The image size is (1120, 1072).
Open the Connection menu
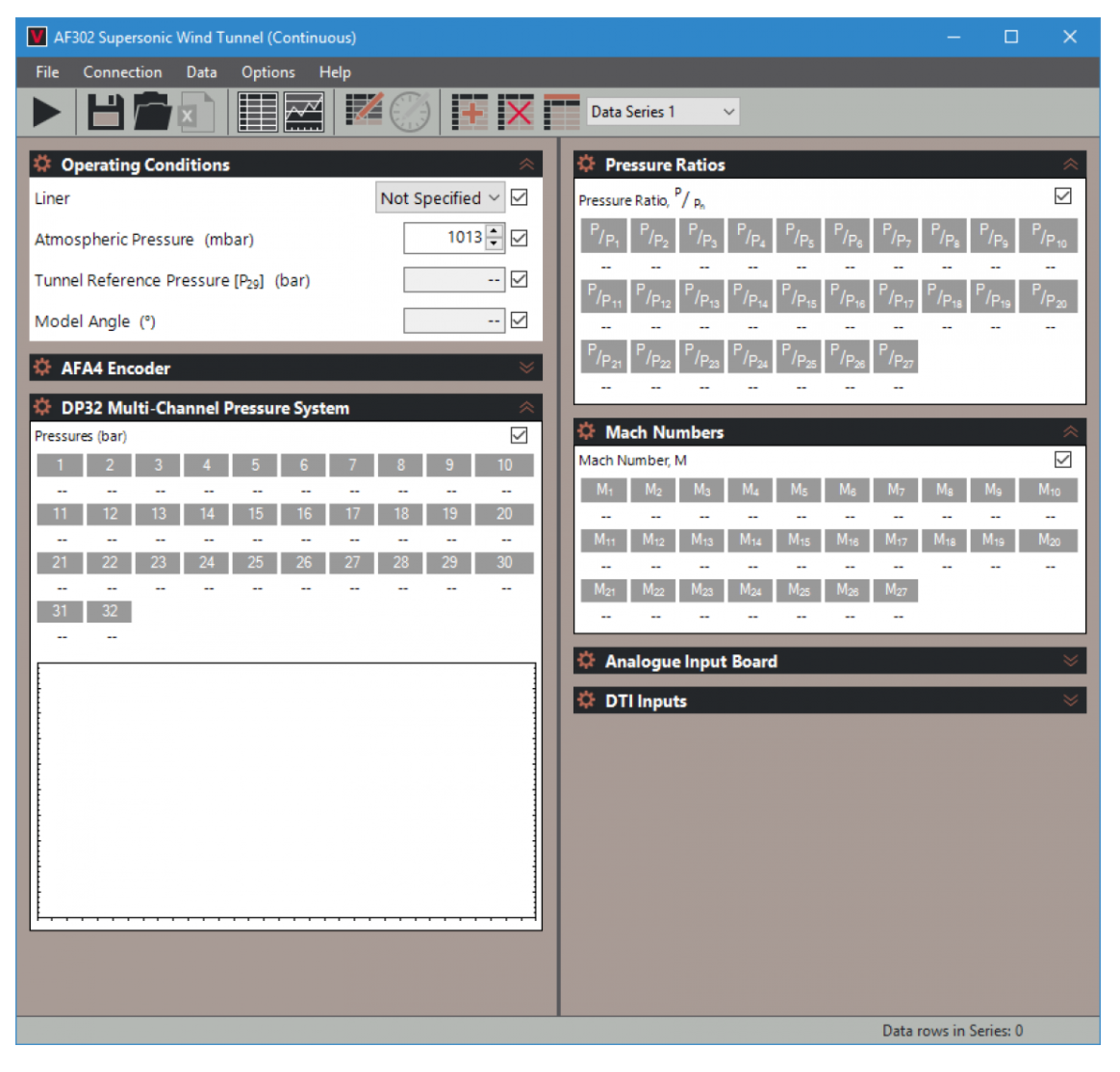tap(122, 72)
